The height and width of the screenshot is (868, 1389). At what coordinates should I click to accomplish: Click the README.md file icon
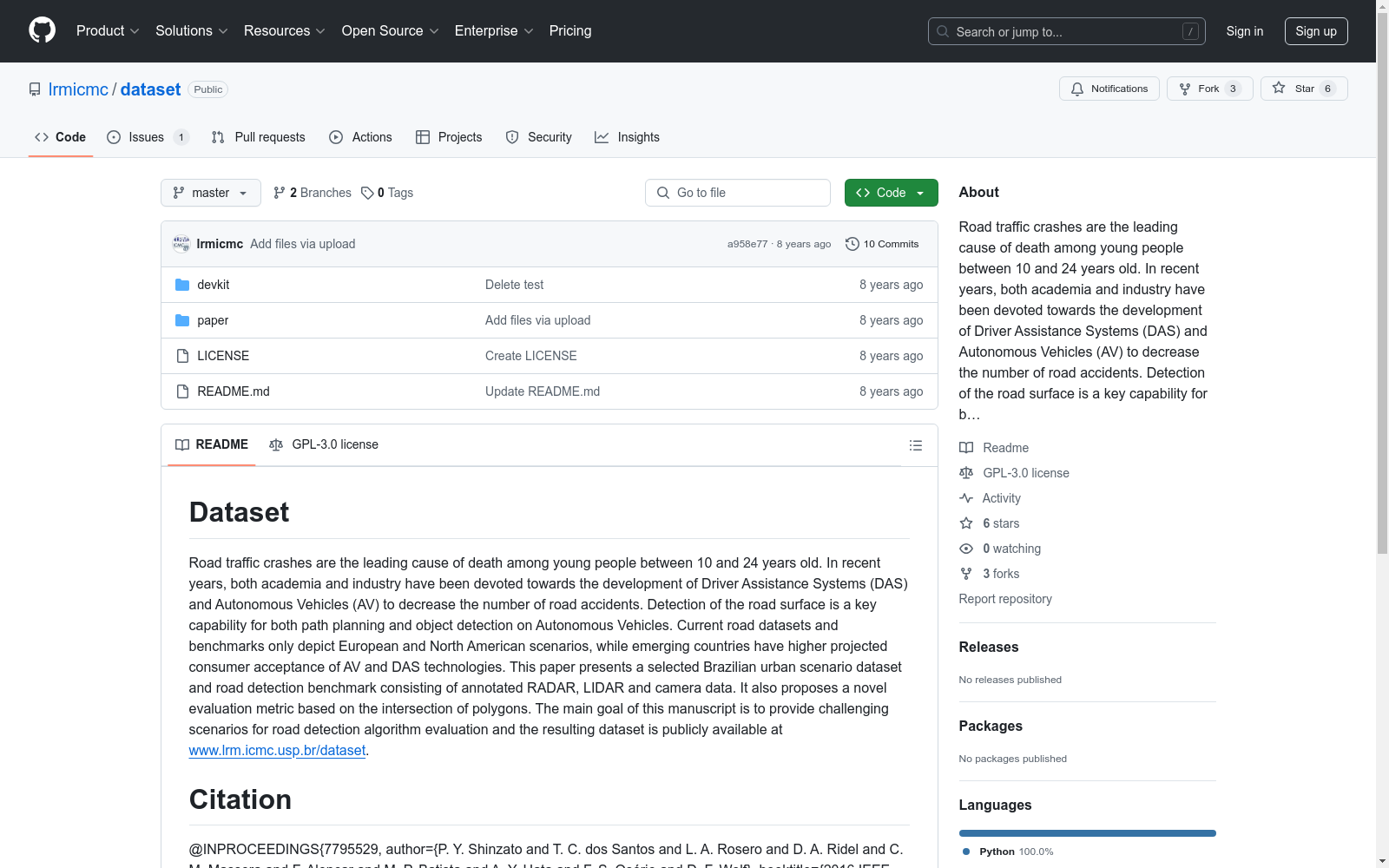pos(182,391)
